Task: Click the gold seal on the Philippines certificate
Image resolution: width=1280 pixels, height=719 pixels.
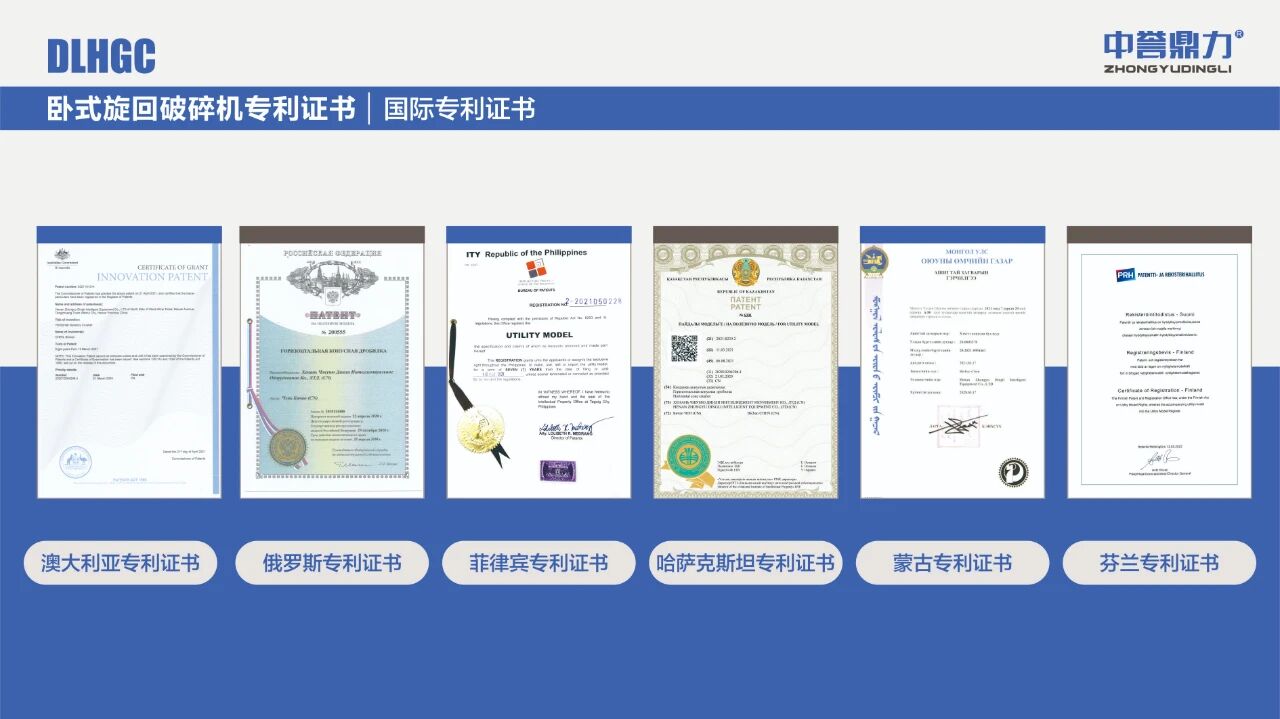Action: click(480, 428)
